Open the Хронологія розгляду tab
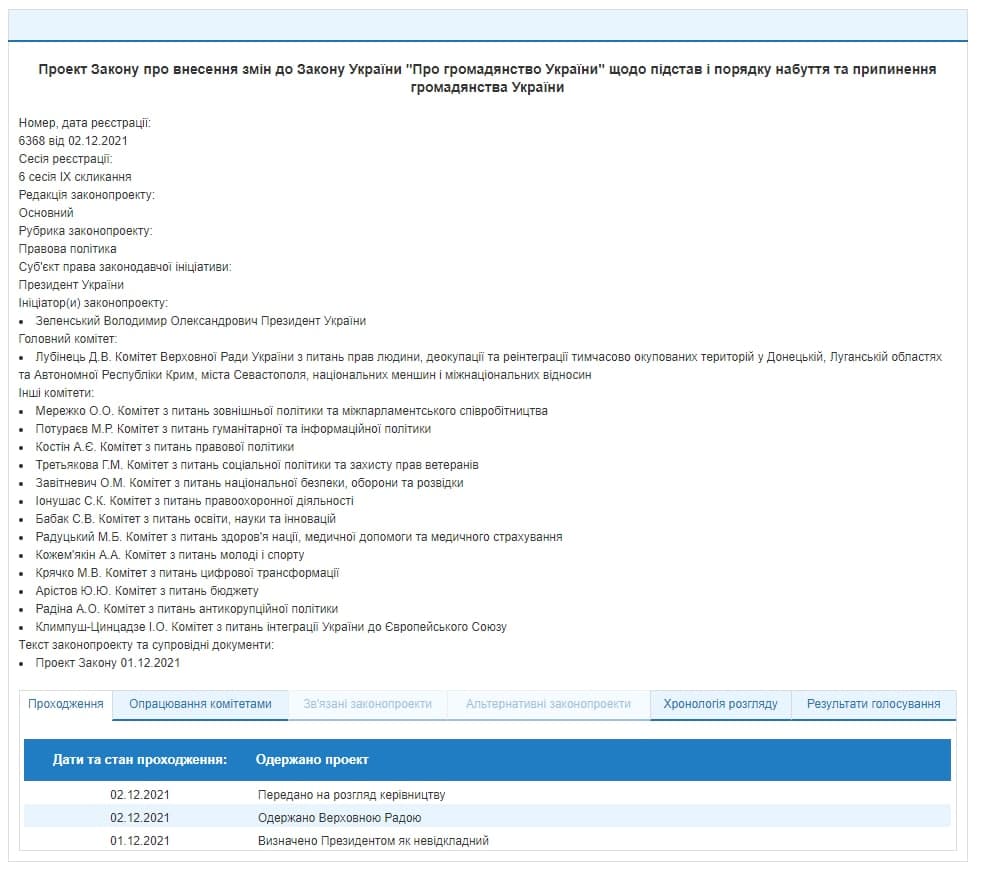 (720, 704)
